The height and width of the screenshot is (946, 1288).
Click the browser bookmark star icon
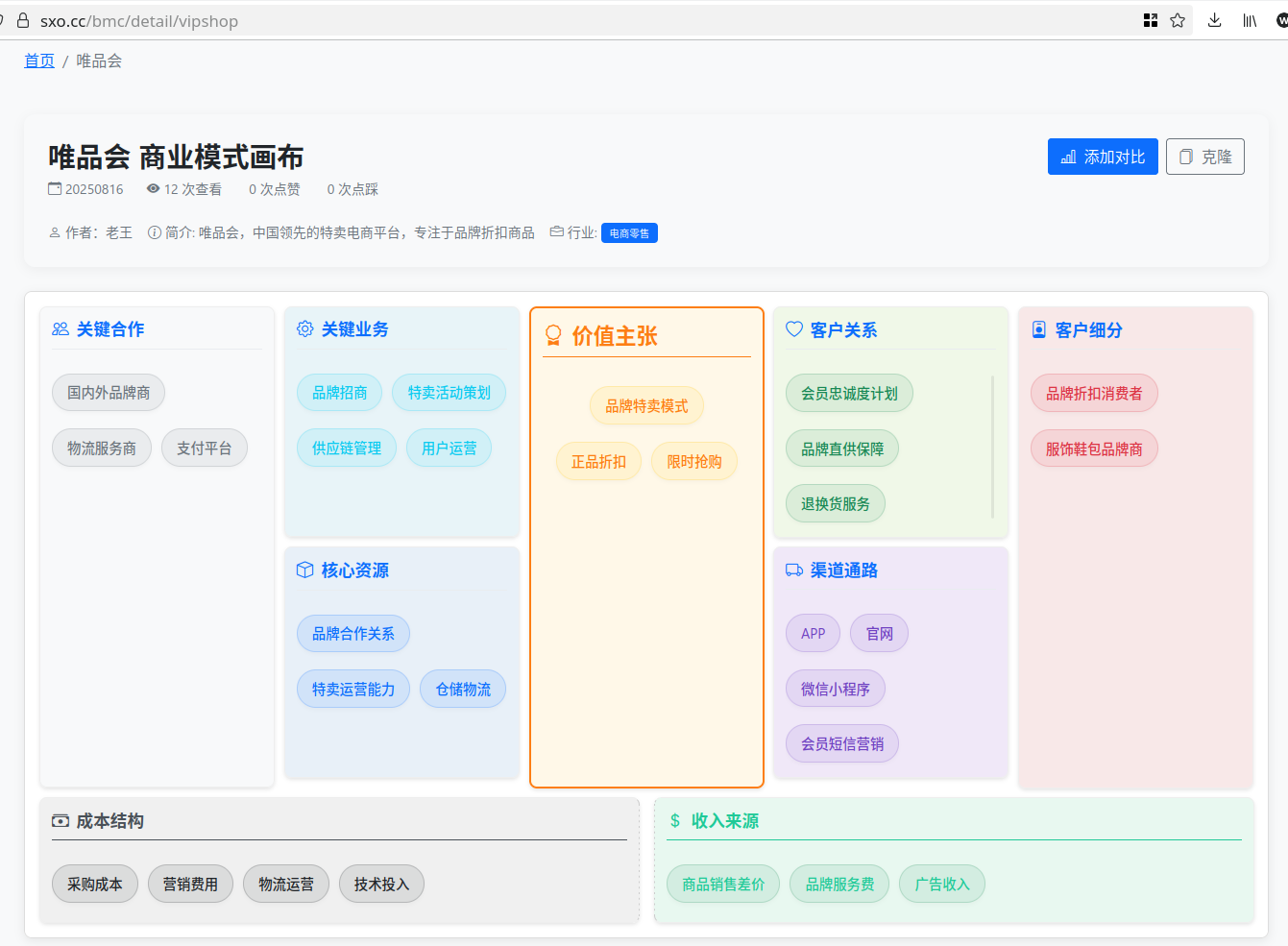pos(1178,20)
